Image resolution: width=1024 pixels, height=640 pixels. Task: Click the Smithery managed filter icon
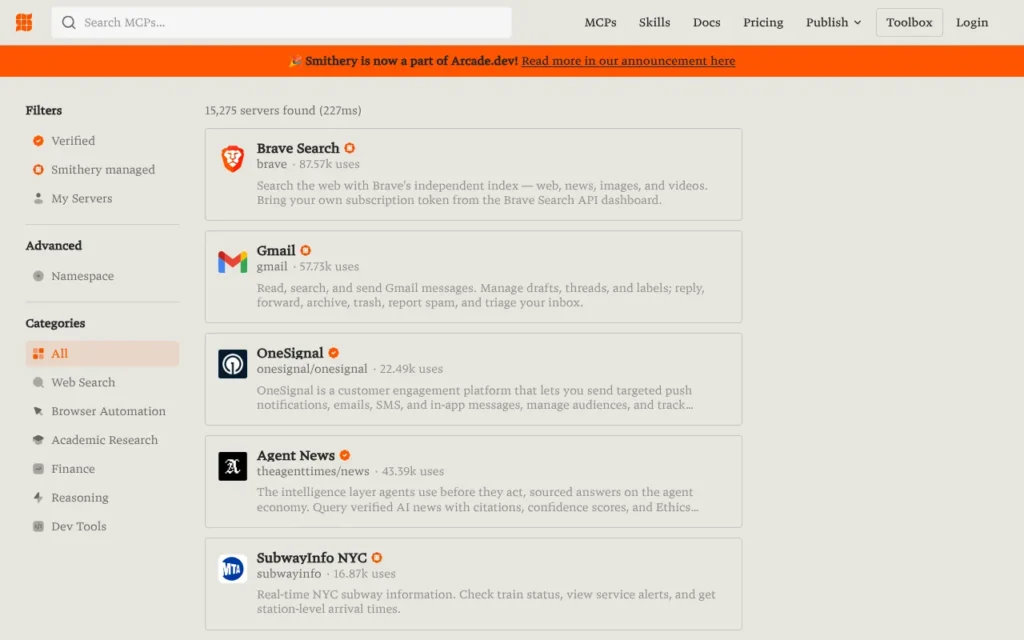(39, 169)
